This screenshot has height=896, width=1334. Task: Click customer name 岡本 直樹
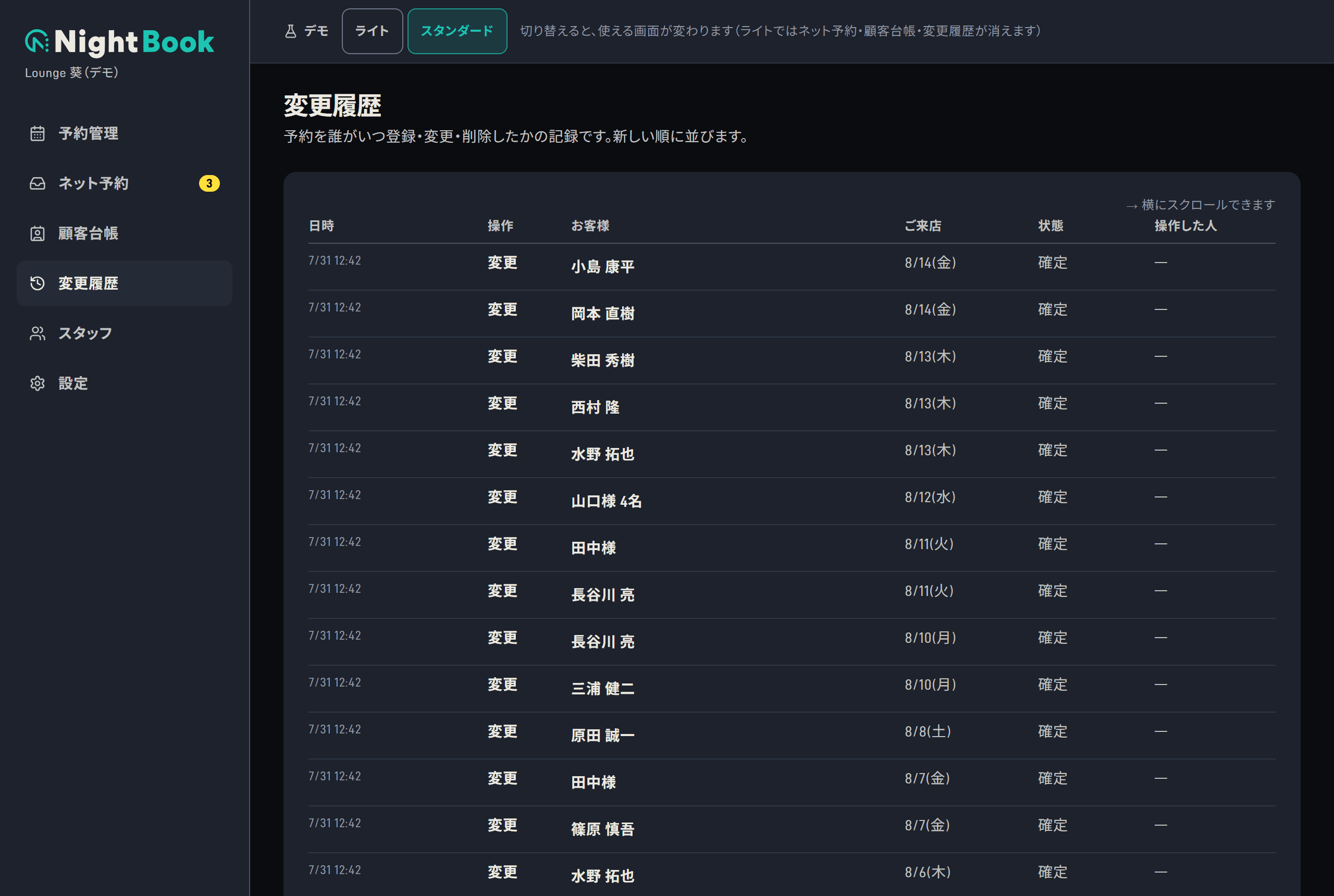(602, 314)
